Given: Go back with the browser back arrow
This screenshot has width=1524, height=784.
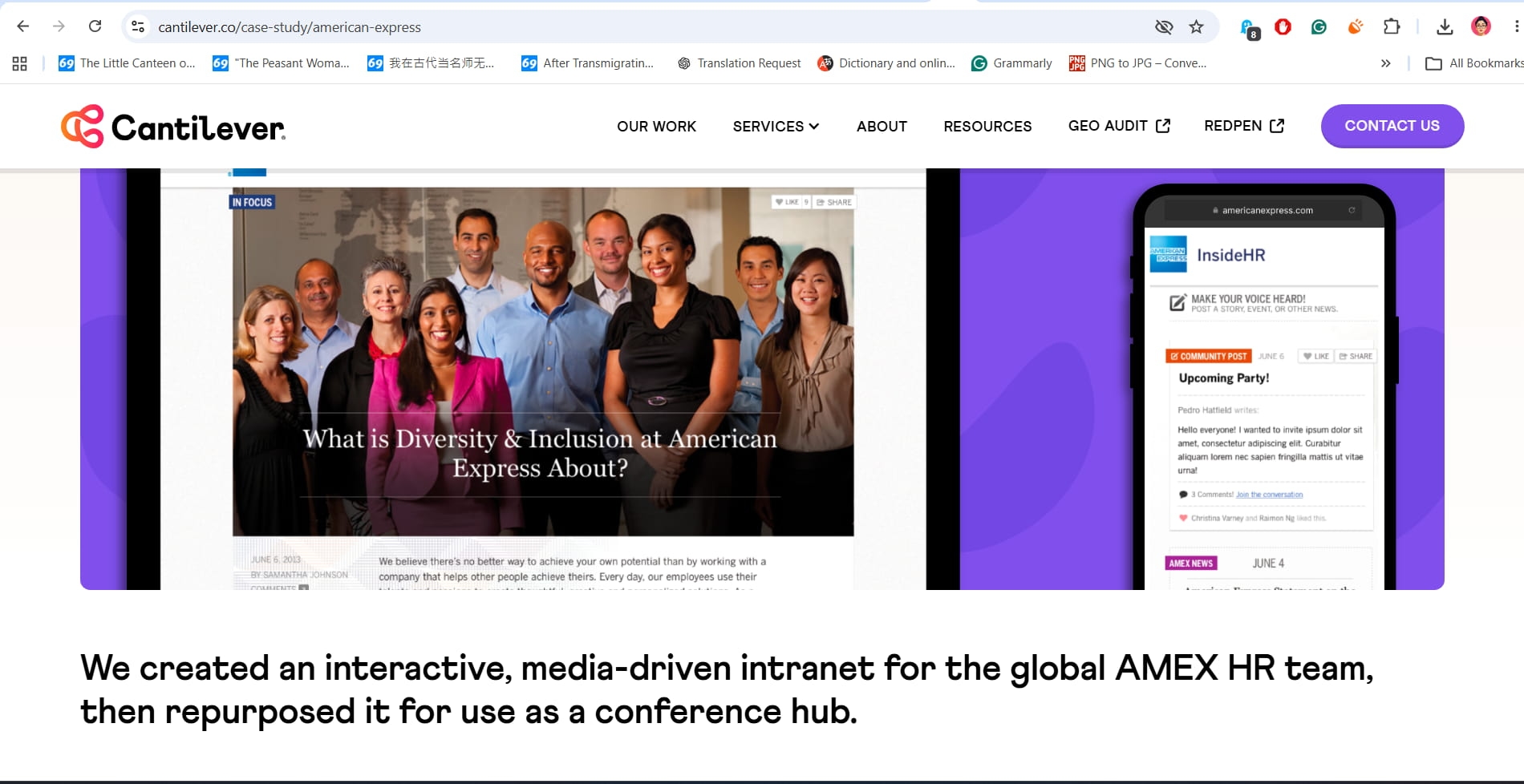Looking at the screenshot, I should [x=23, y=26].
